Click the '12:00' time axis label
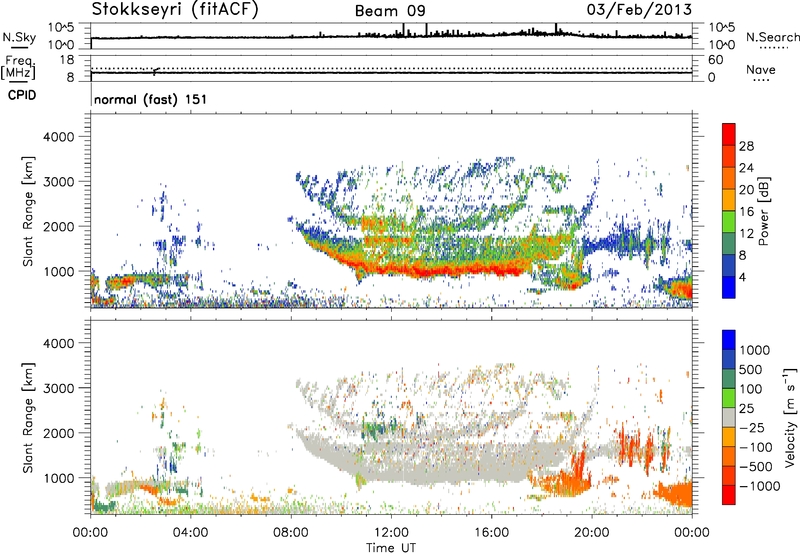Image resolution: width=800 pixels, height=554 pixels. (x=391, y=533)
